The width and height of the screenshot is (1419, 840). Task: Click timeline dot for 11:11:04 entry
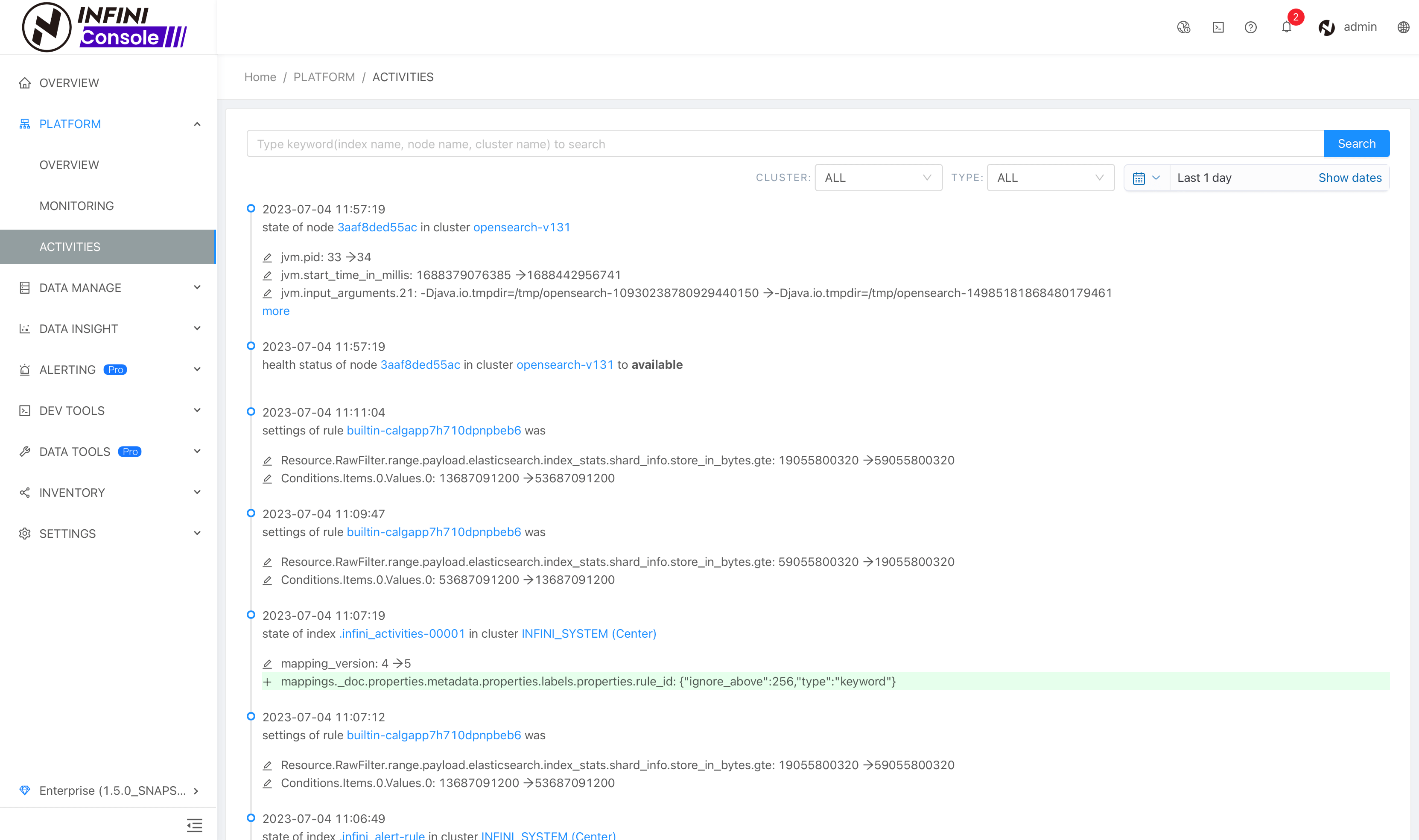251,411
